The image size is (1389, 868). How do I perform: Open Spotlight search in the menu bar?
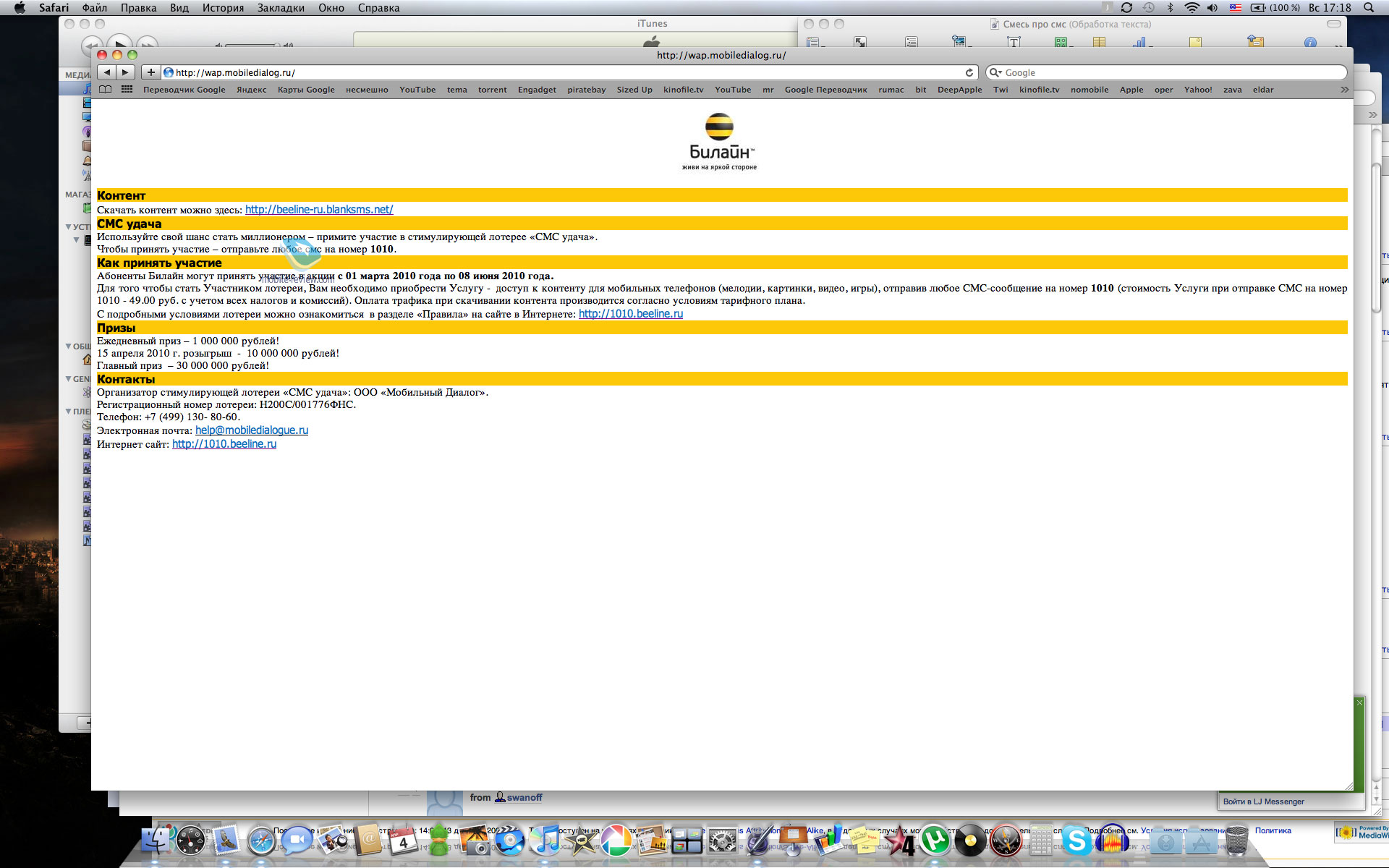[1369, 8]
